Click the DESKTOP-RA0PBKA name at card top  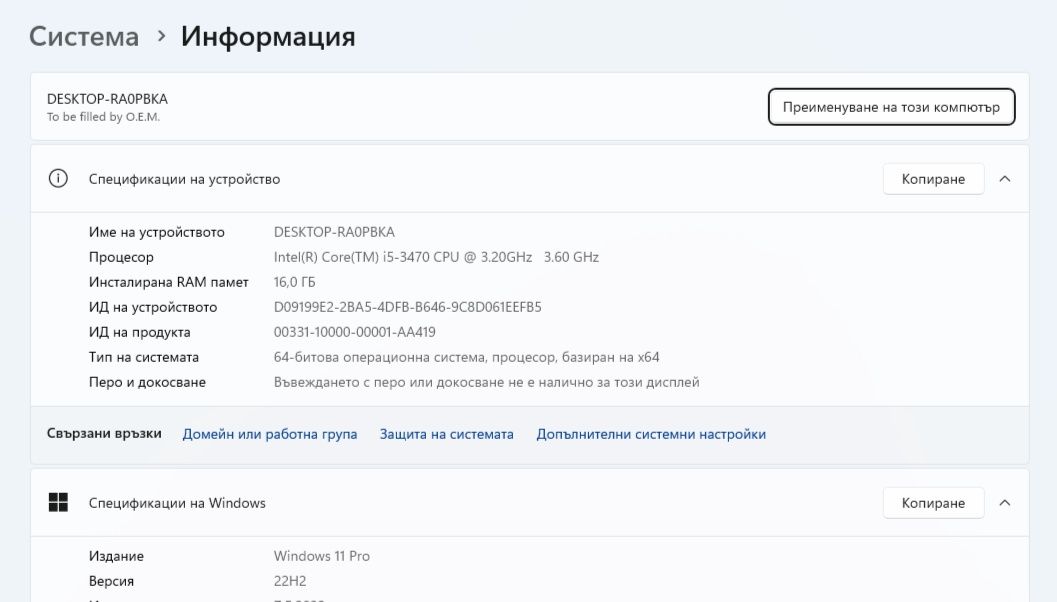point(107,99)
